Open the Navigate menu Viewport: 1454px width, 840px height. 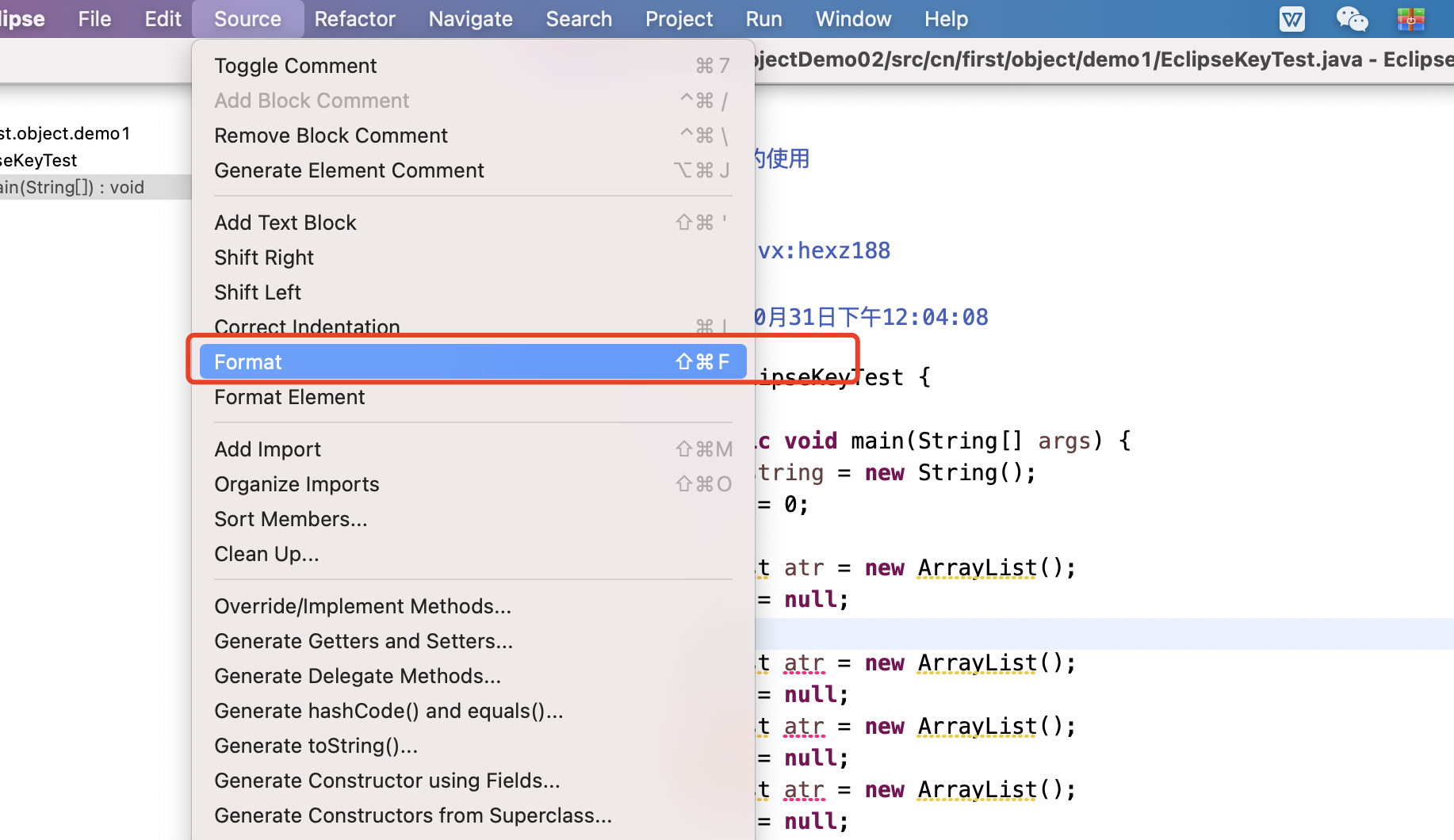click(470, 19)
